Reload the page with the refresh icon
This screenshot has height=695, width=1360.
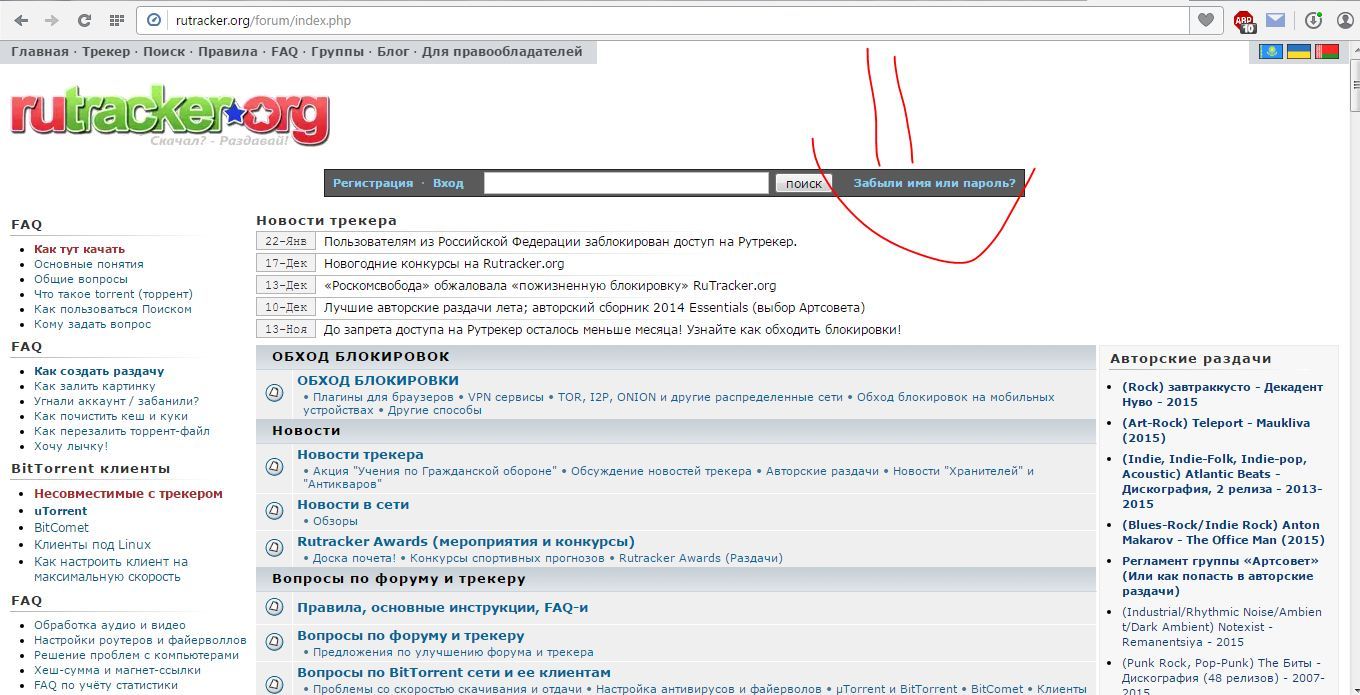click(84, 20)
